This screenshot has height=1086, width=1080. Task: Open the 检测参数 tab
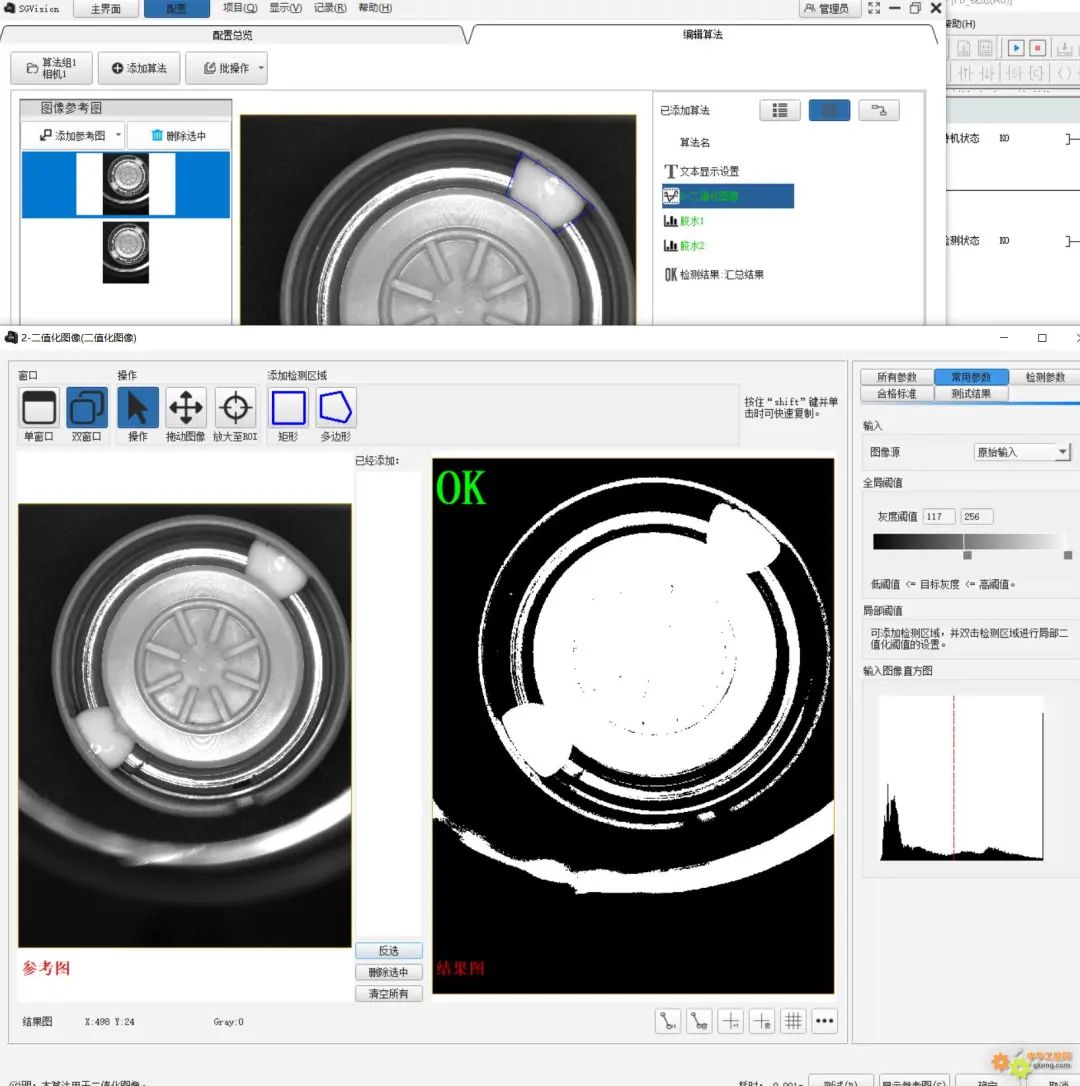pyautogui.click(x=1045, y=377)
